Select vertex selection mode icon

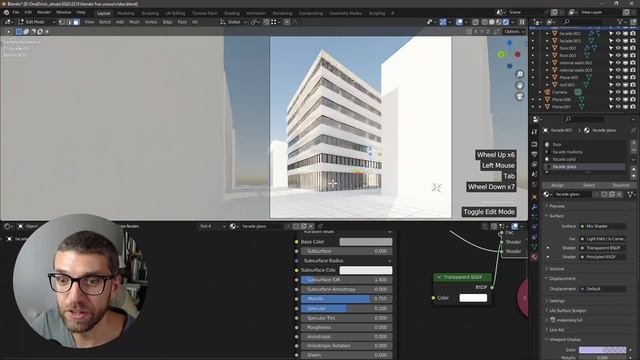(x=62, y=22)
